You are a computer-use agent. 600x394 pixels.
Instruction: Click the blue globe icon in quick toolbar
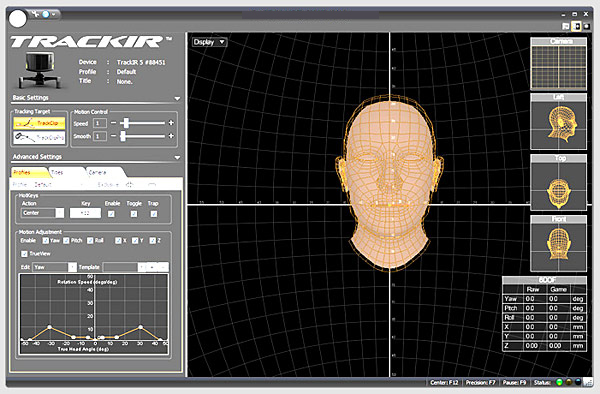[46, 14]
